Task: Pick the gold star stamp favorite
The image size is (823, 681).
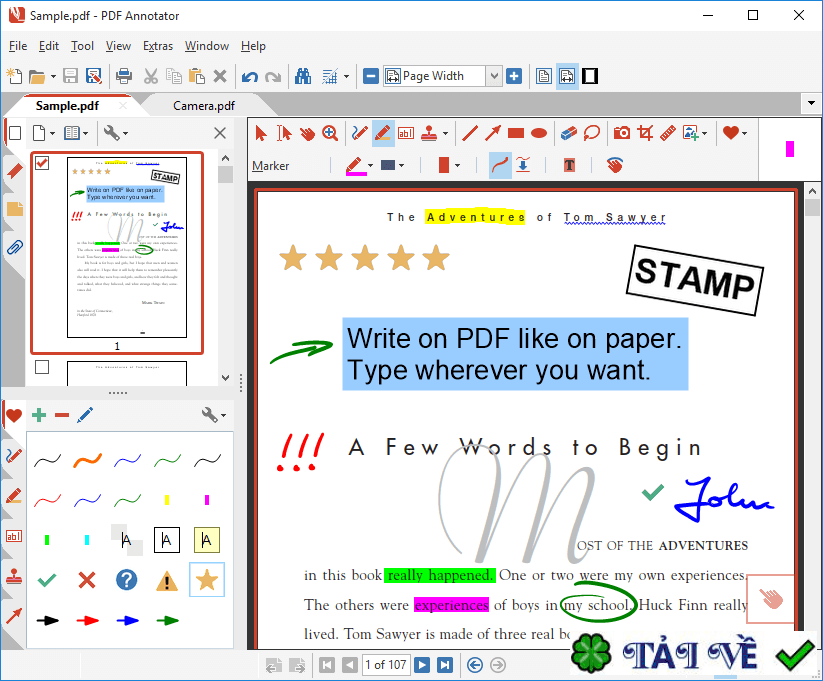Action: tap(207, 580)
